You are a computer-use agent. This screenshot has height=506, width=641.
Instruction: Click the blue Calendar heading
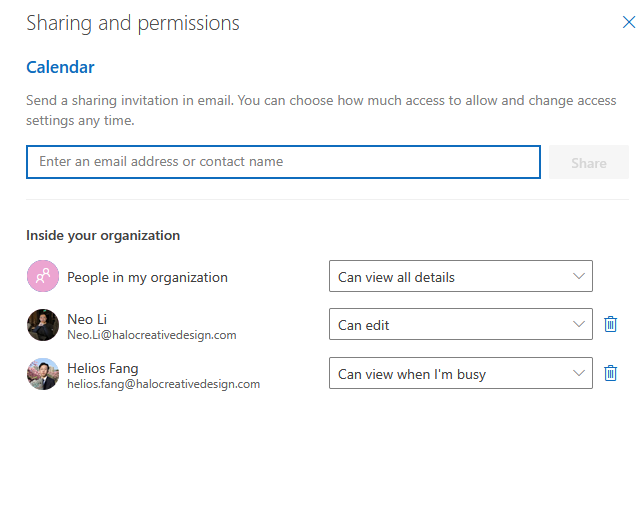point(60,68)
